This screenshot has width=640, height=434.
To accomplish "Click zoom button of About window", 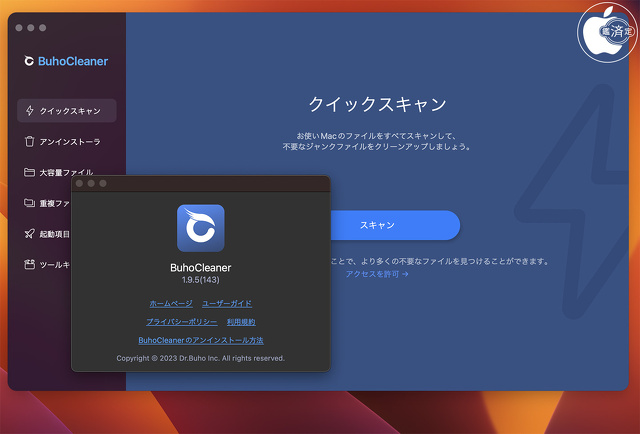I will (103, 183).
